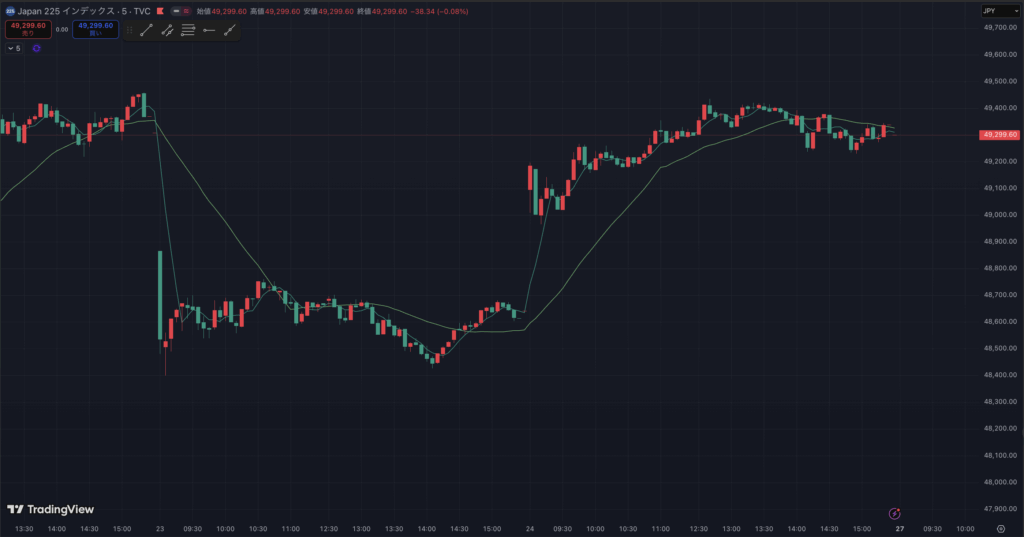Select the trend line drawing tool
Screen dimensions: 1024x537
pyautogui.click(x=146, y=30)
